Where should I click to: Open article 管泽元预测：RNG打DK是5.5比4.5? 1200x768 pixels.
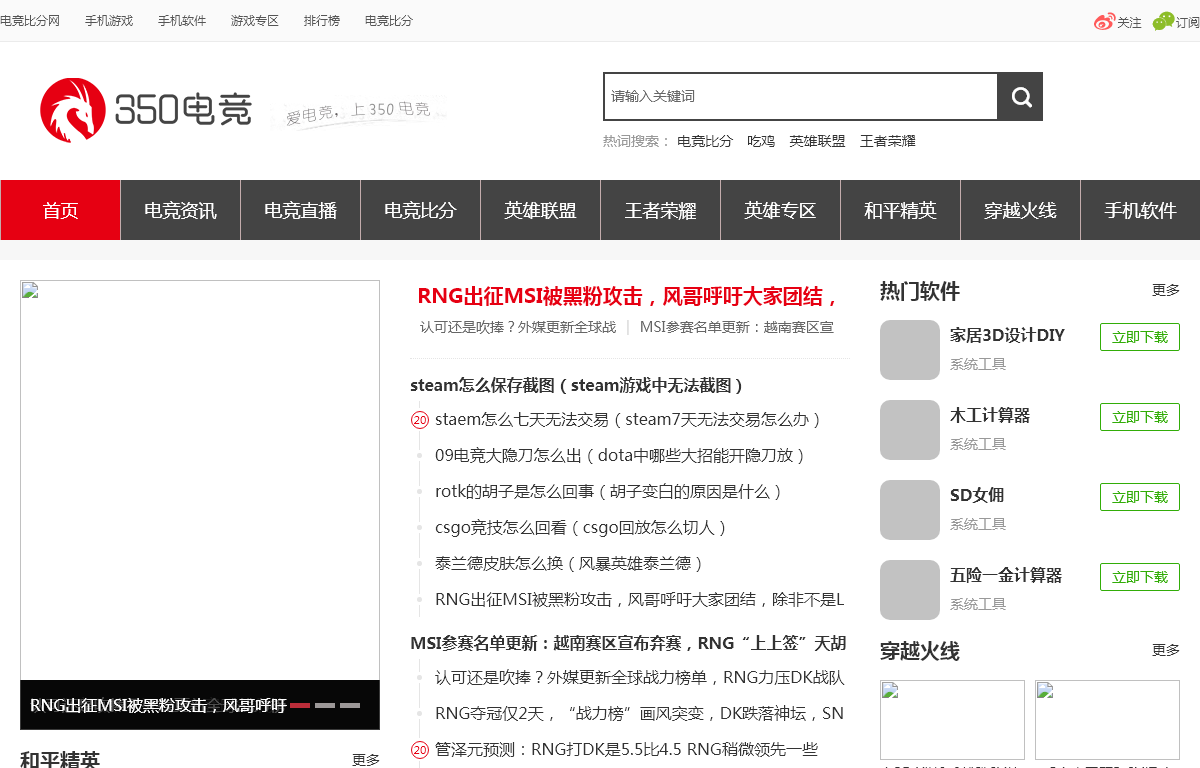tap(626, 749)
